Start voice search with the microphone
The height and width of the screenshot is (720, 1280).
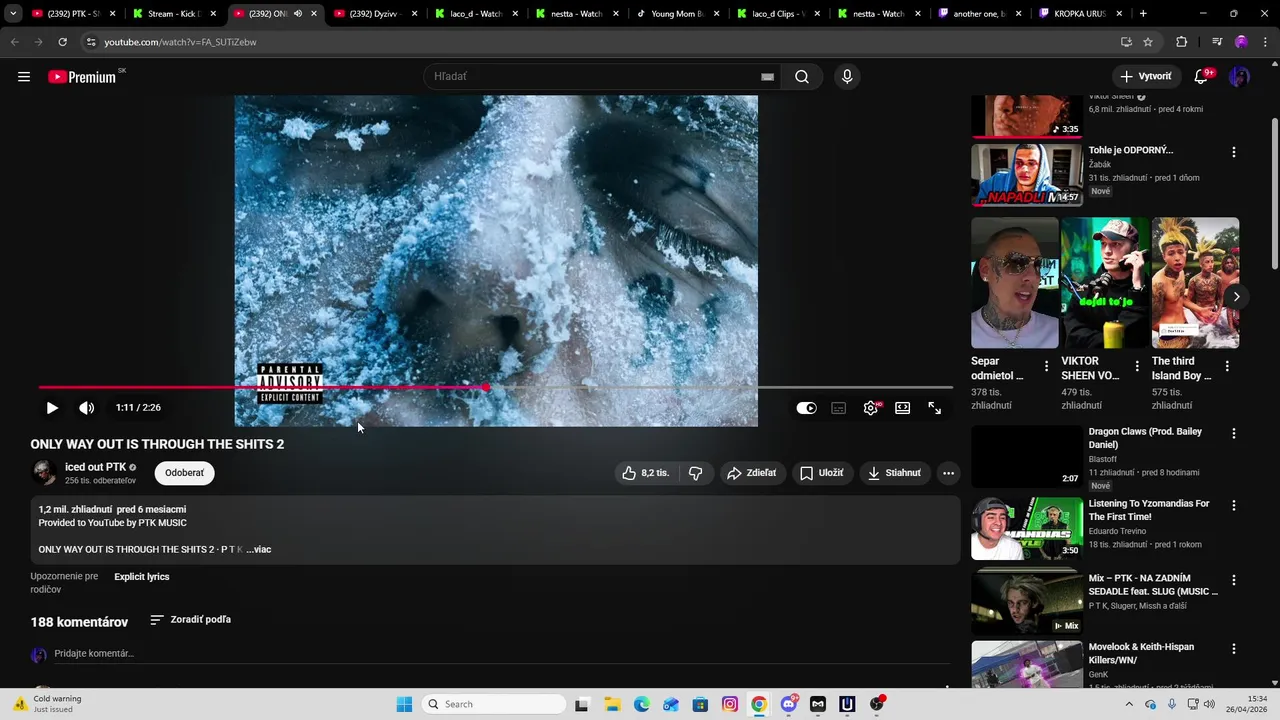pos(847,77)
